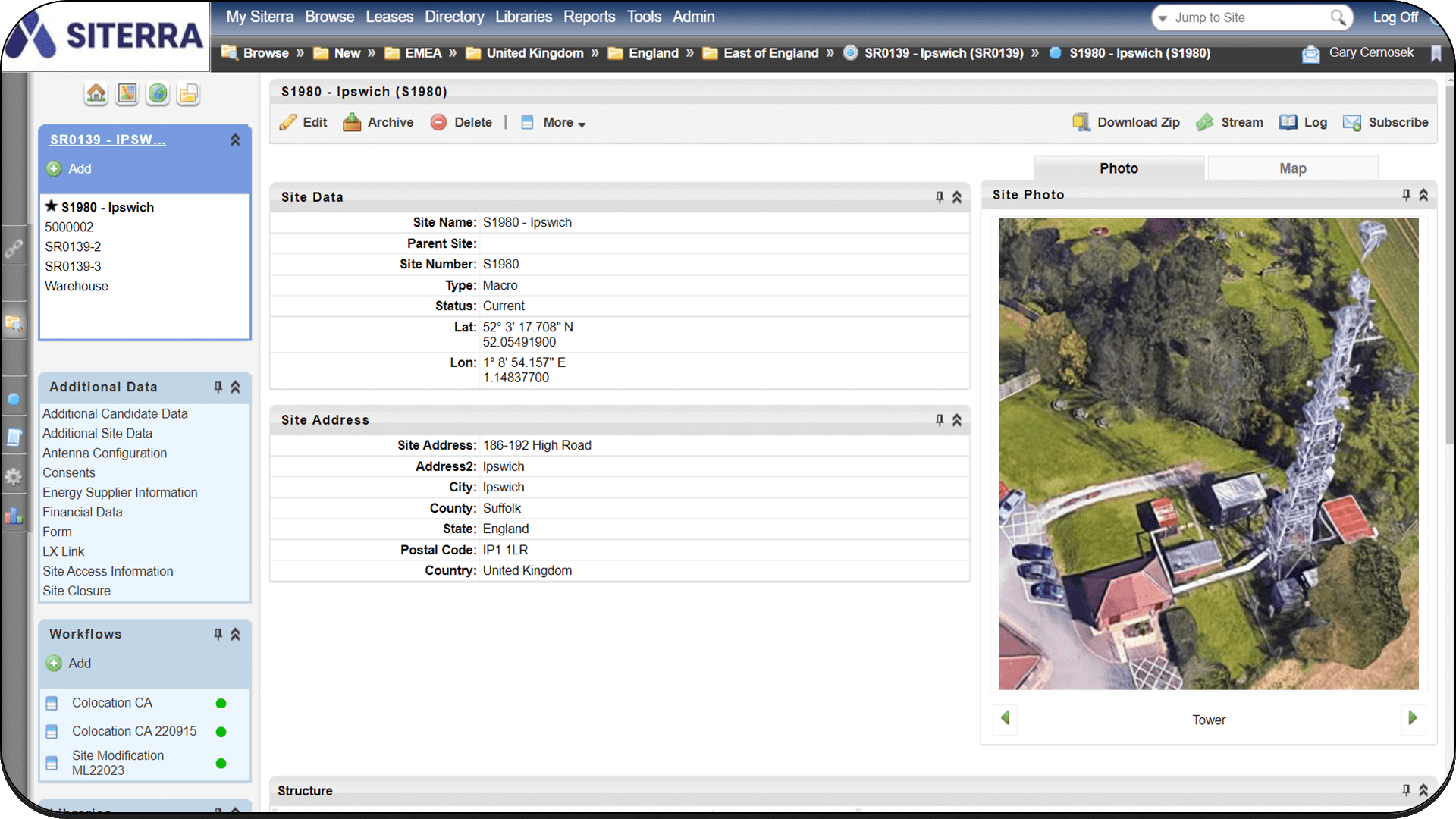Open the Admin menu
The width and height of the screenshot is (1456, 819).
tap(693, 17)
